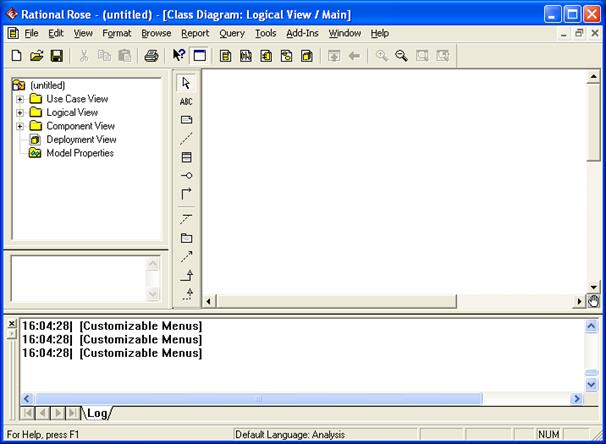Screen dimensions: 606x444
Task: Select the Package tool in toolbox
Action: 186,238
